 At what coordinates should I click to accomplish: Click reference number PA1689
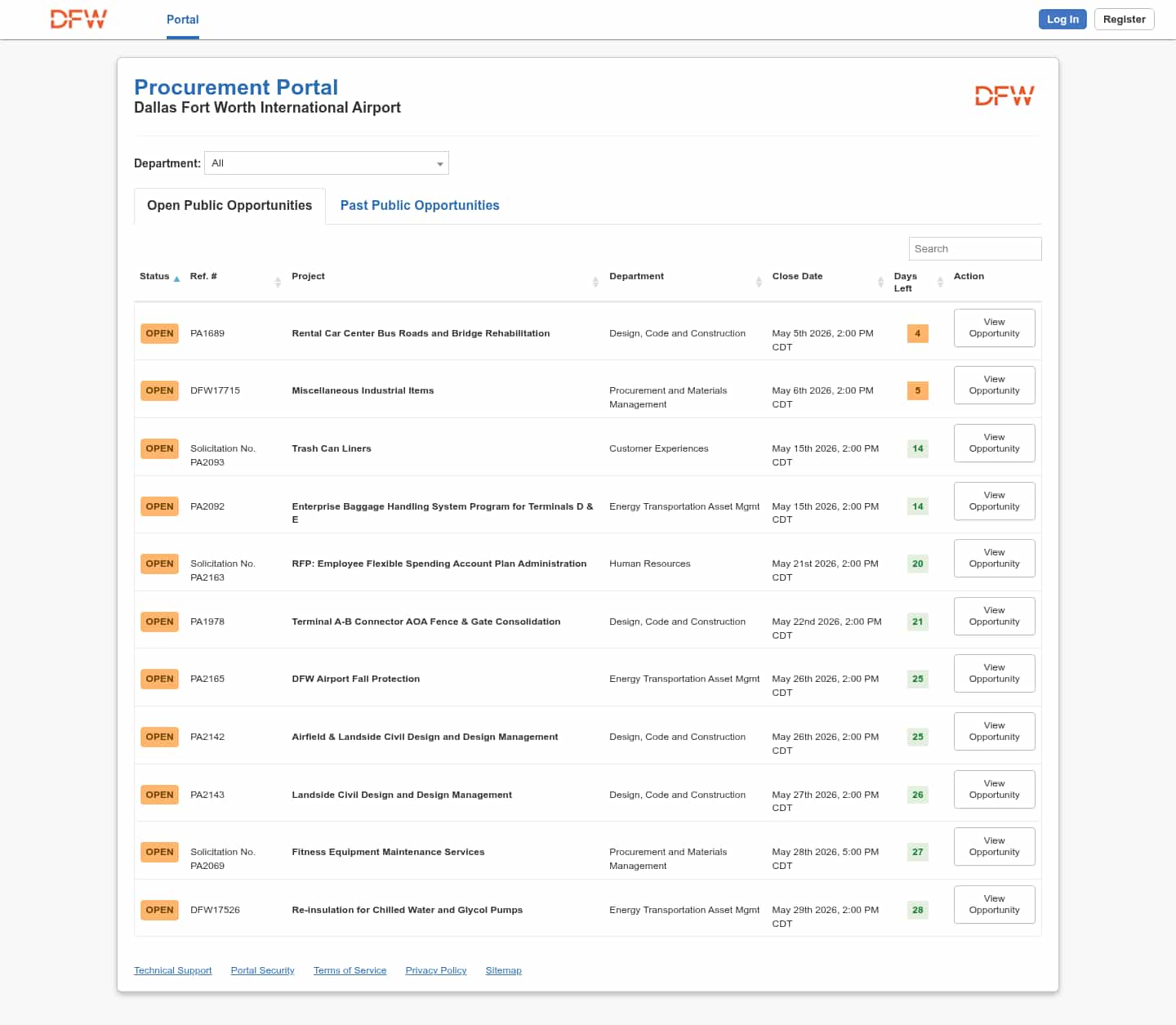point(207,333)
